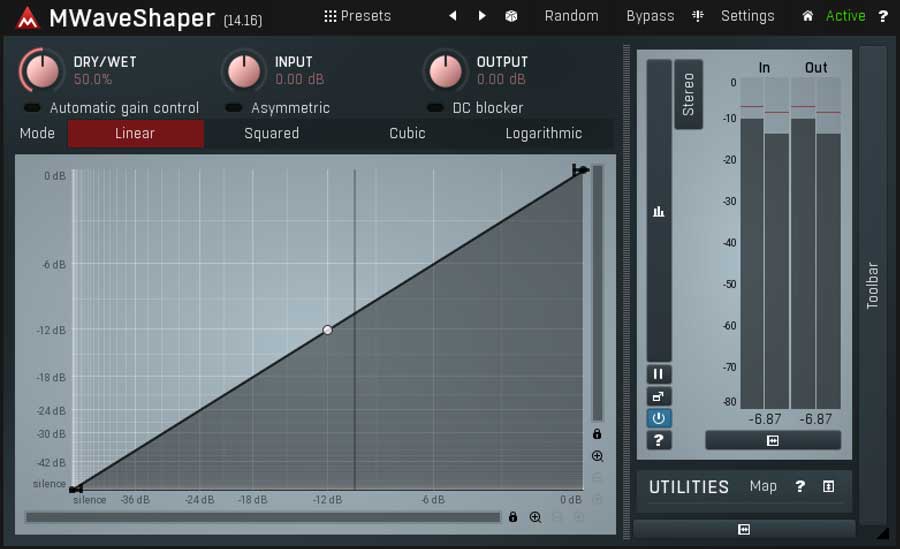Toggle the vertical axis lock icon
This screenshot has height=549, width=900.
coord(597,434)
